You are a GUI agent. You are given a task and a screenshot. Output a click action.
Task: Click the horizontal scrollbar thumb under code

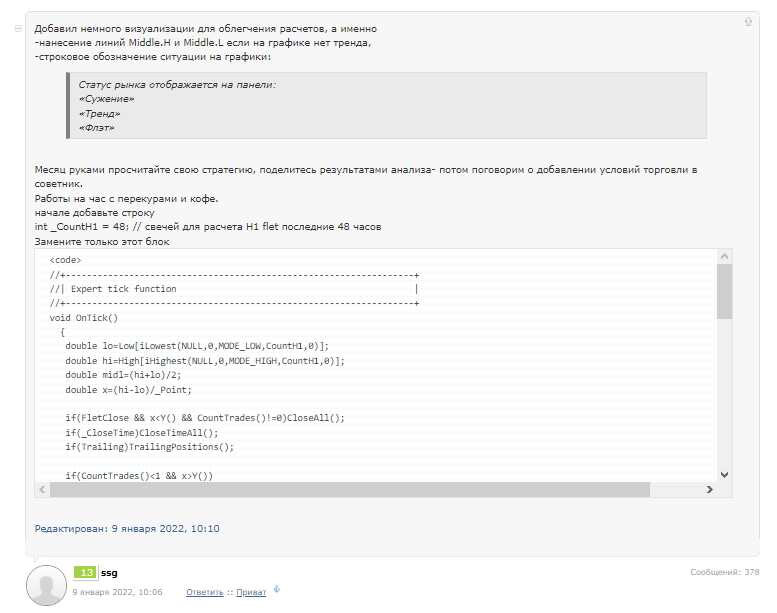(x=375, y=490)
